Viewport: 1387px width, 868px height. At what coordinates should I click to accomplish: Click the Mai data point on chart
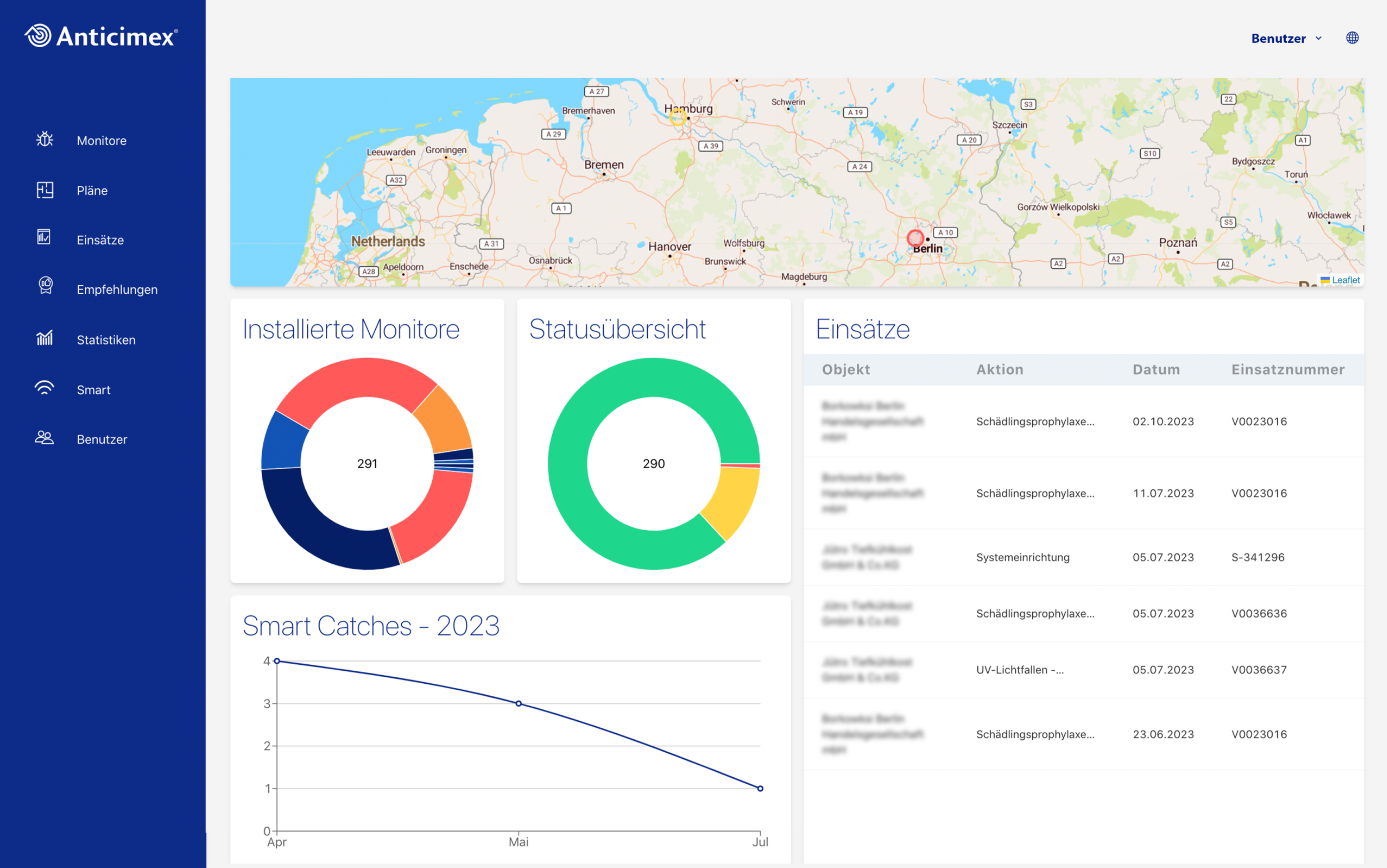(518, 703)
